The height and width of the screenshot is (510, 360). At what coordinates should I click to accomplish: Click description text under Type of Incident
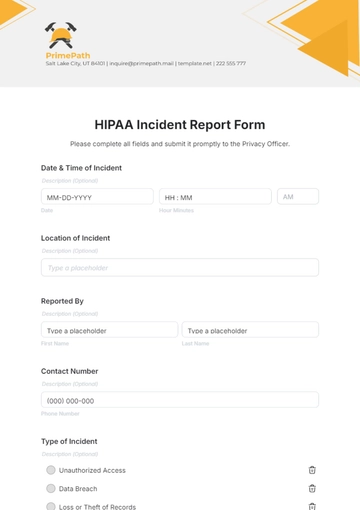(70, 454)
